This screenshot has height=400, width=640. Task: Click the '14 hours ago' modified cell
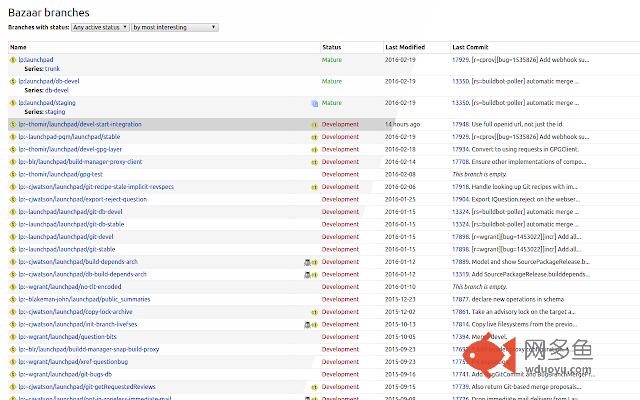tap(402, 124)
